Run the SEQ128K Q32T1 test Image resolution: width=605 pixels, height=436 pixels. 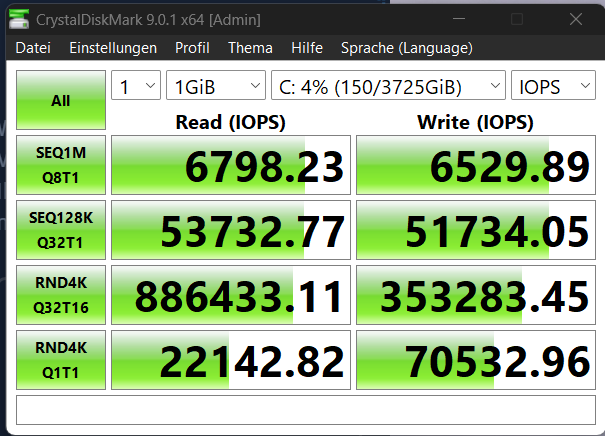pyautogui.click(x=61, y=230)
